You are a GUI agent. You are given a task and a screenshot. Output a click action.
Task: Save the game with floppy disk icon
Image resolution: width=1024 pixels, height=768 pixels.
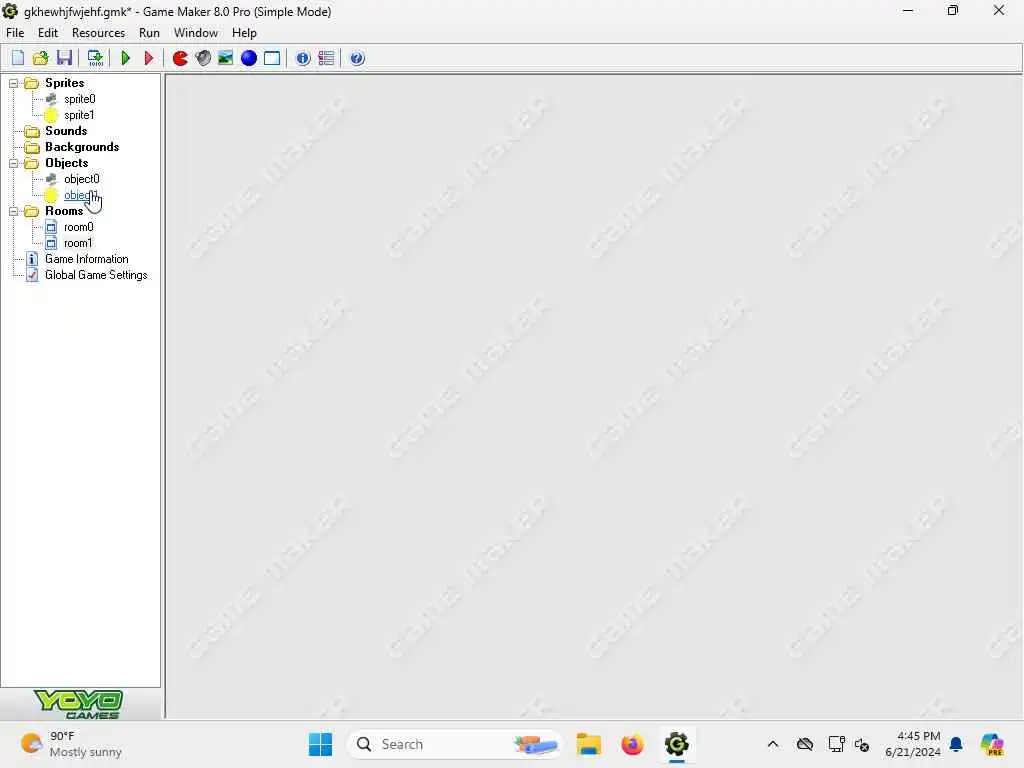pyautogui.click(x=64, y=58)
